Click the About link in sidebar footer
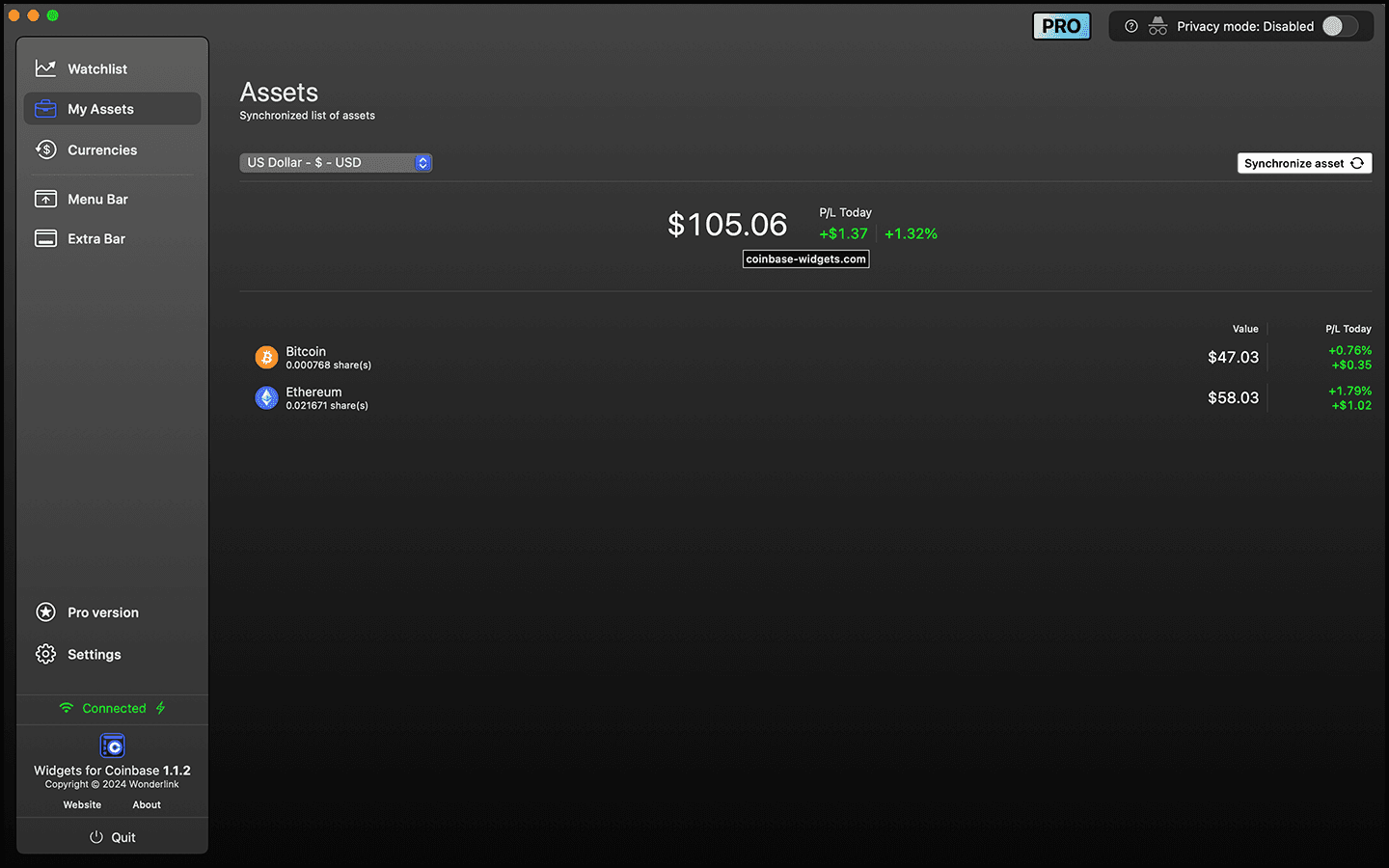Image resolution: width=1389 pixels, height=868 pixels. click(x=147, y=804)
